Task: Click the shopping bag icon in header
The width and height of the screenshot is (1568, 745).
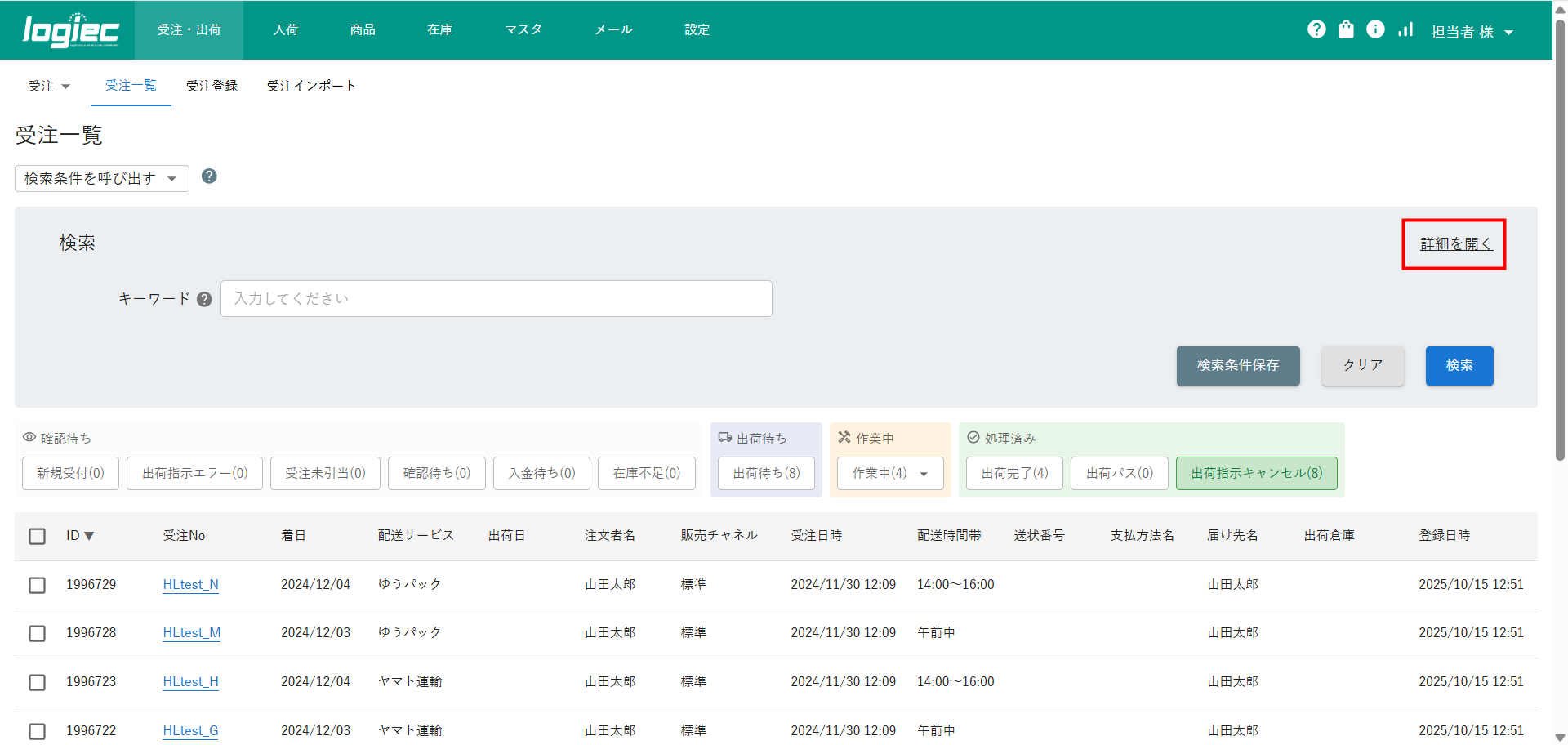Action: pyautogui.click(x=1346, y=29)
